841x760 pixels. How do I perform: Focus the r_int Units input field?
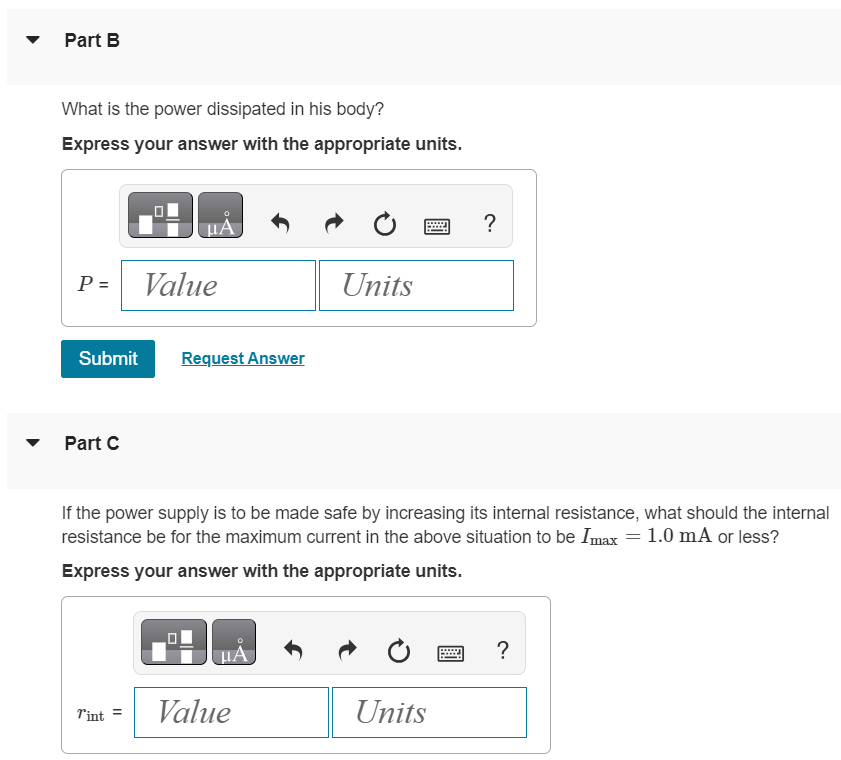tap(429, 712)
